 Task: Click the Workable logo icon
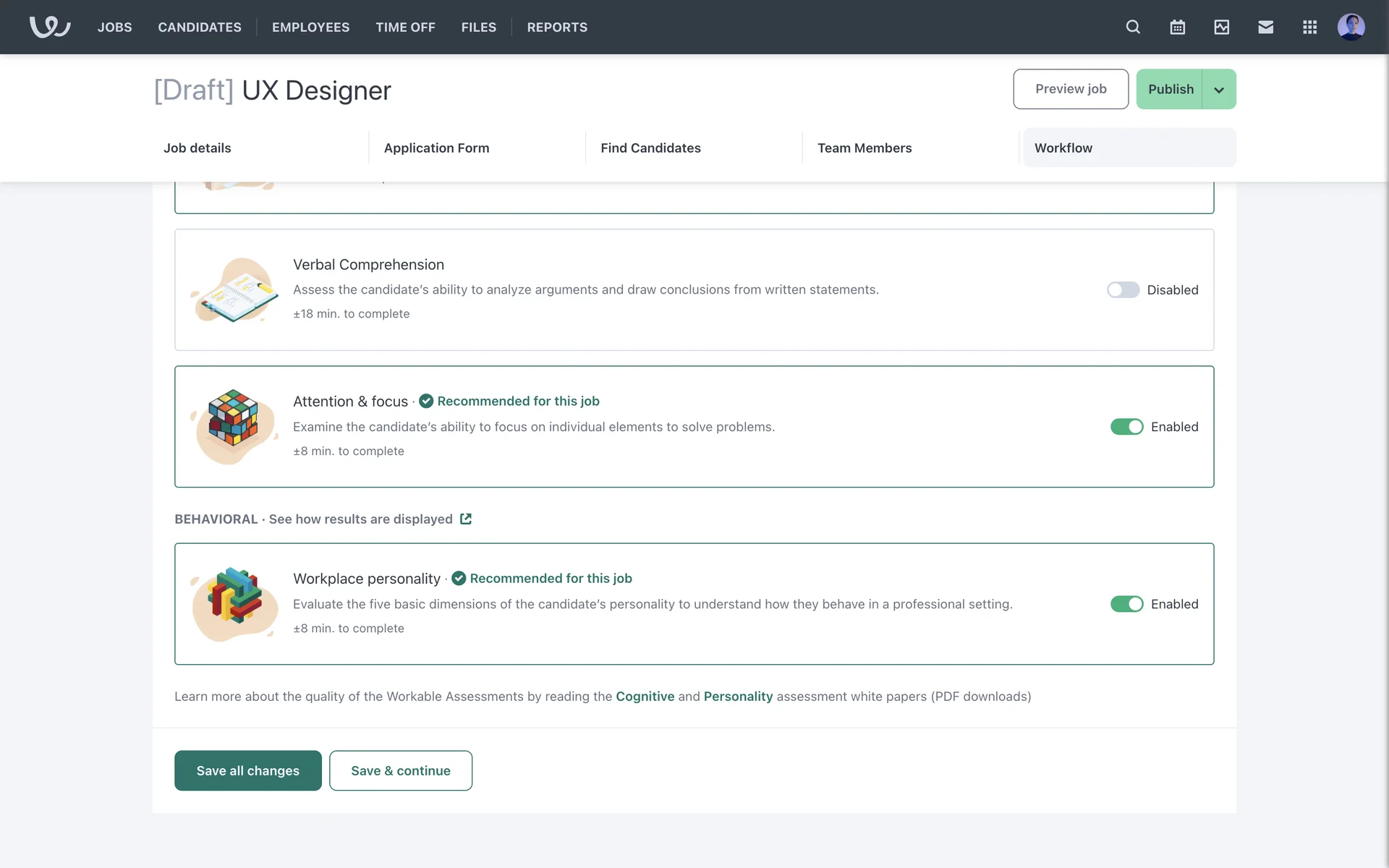(x=49, y=27)
